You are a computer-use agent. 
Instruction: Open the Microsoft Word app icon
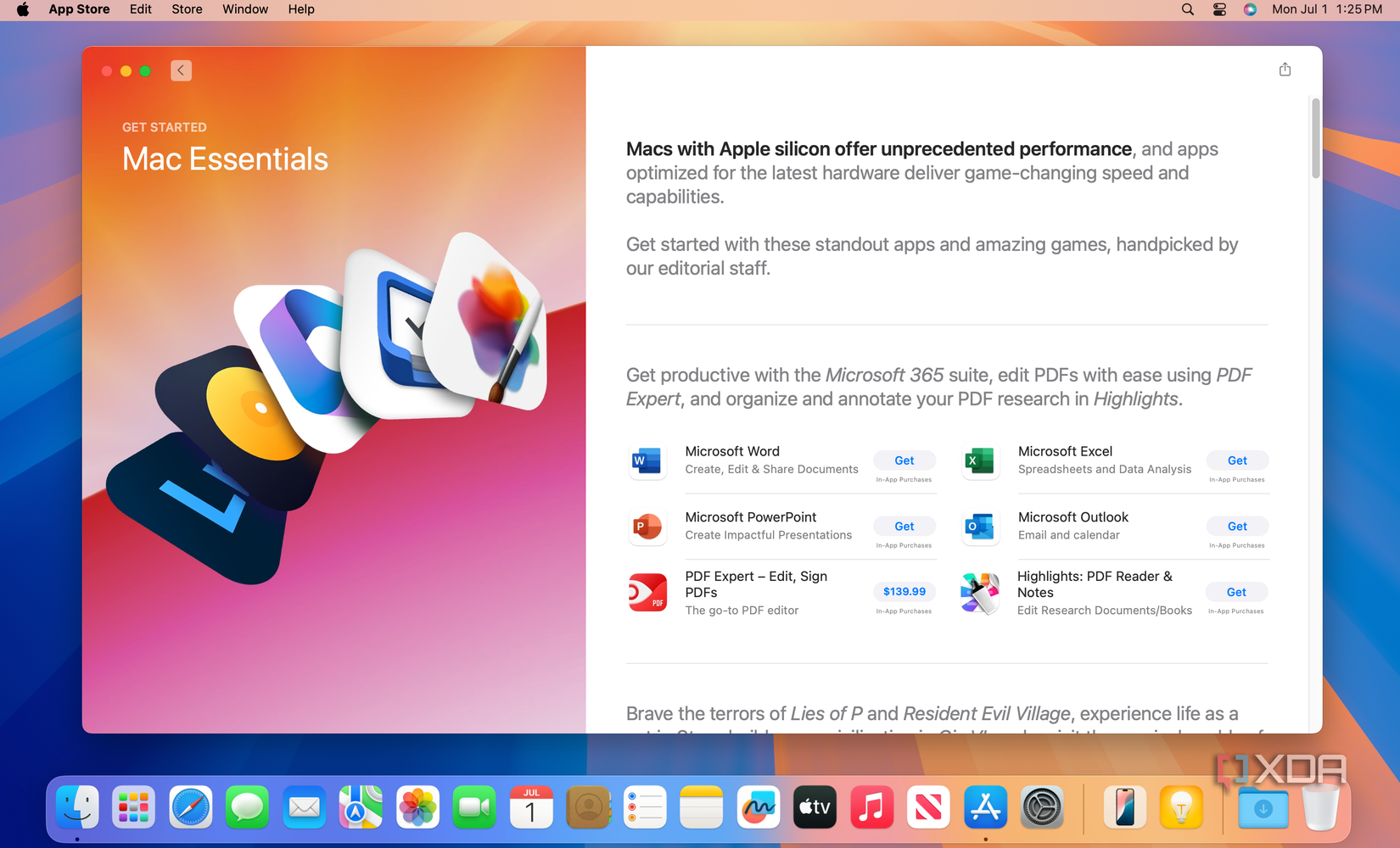[647, 460]
